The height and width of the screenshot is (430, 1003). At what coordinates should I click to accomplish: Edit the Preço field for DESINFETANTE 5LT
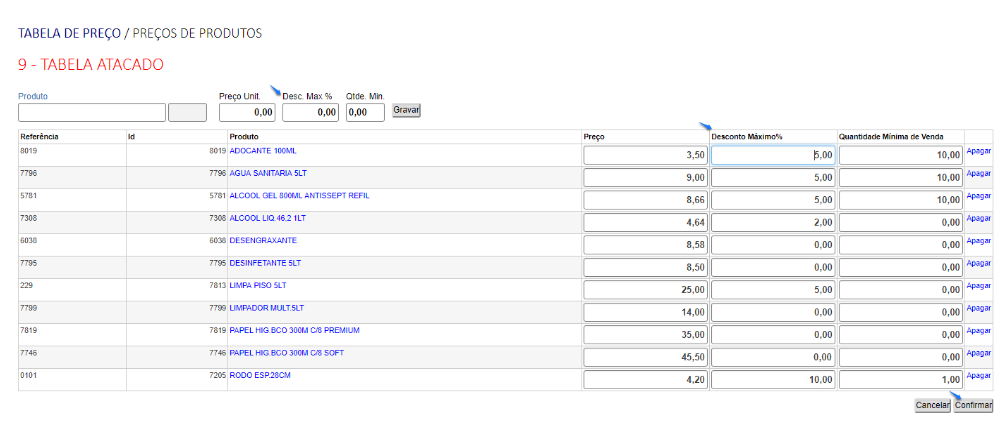pyautogui.click(x=646, y=267)
